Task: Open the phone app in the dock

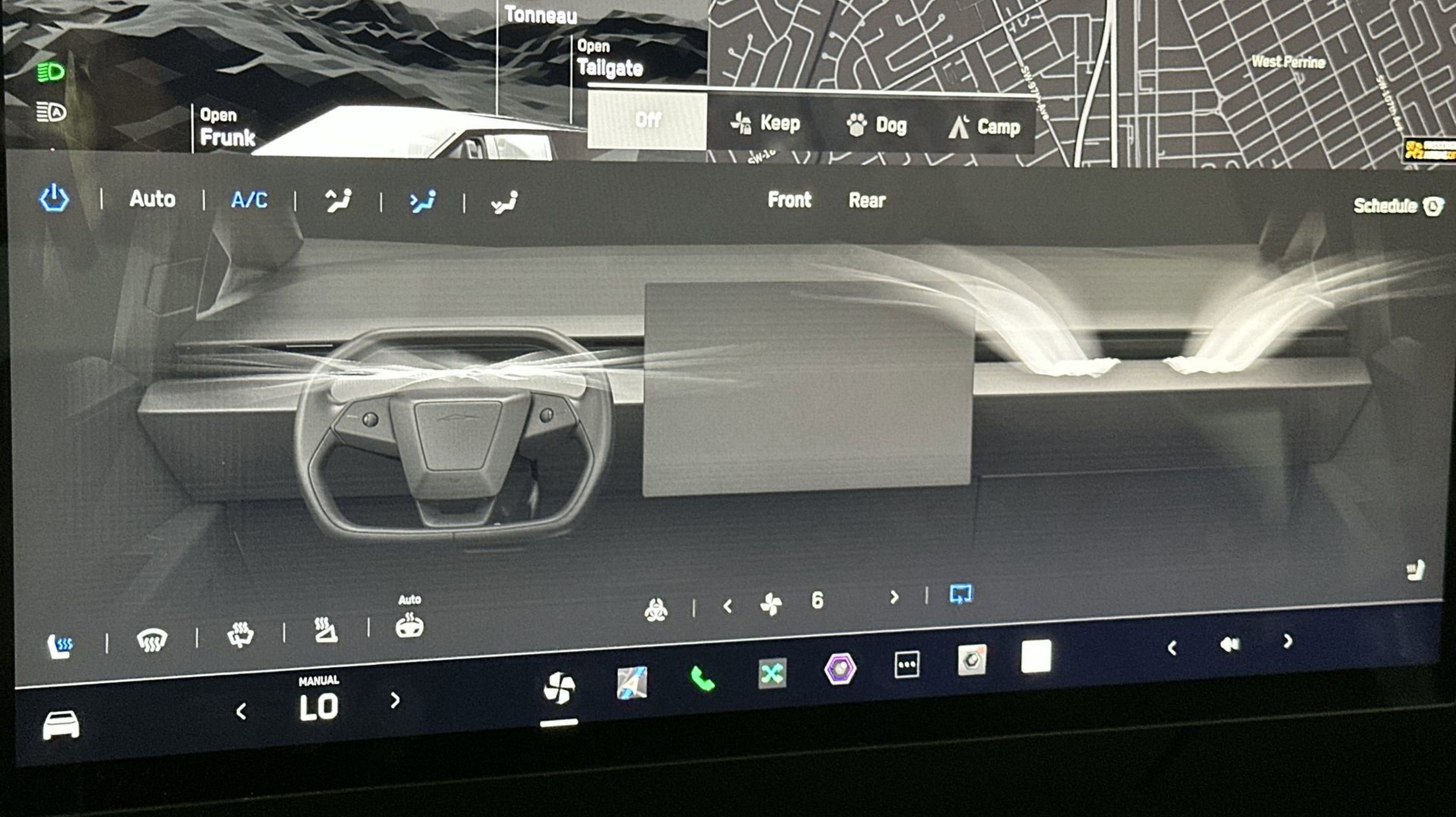Action: click(x=702, y=679)
